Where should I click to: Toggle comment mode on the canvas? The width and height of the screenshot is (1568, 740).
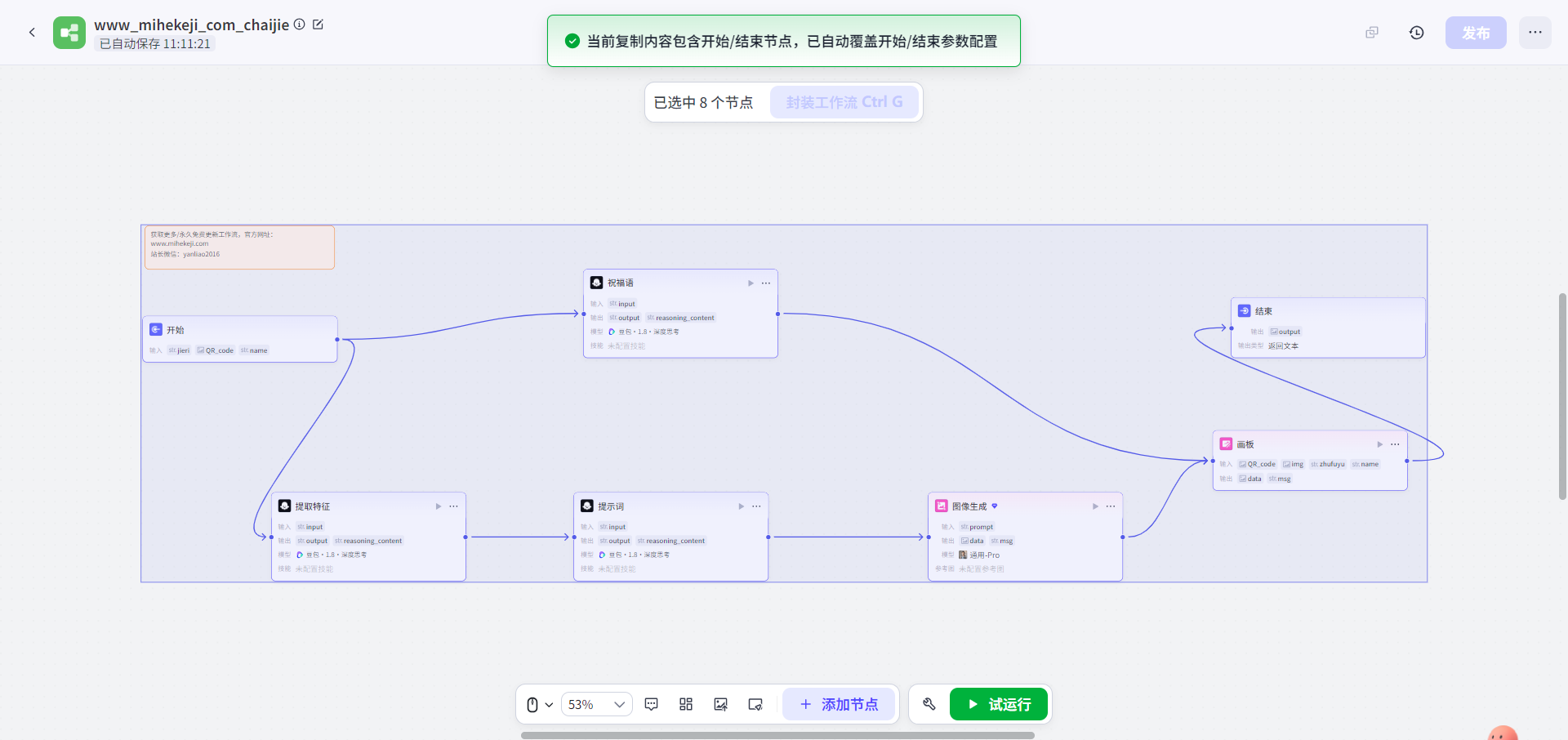(651, 703)
